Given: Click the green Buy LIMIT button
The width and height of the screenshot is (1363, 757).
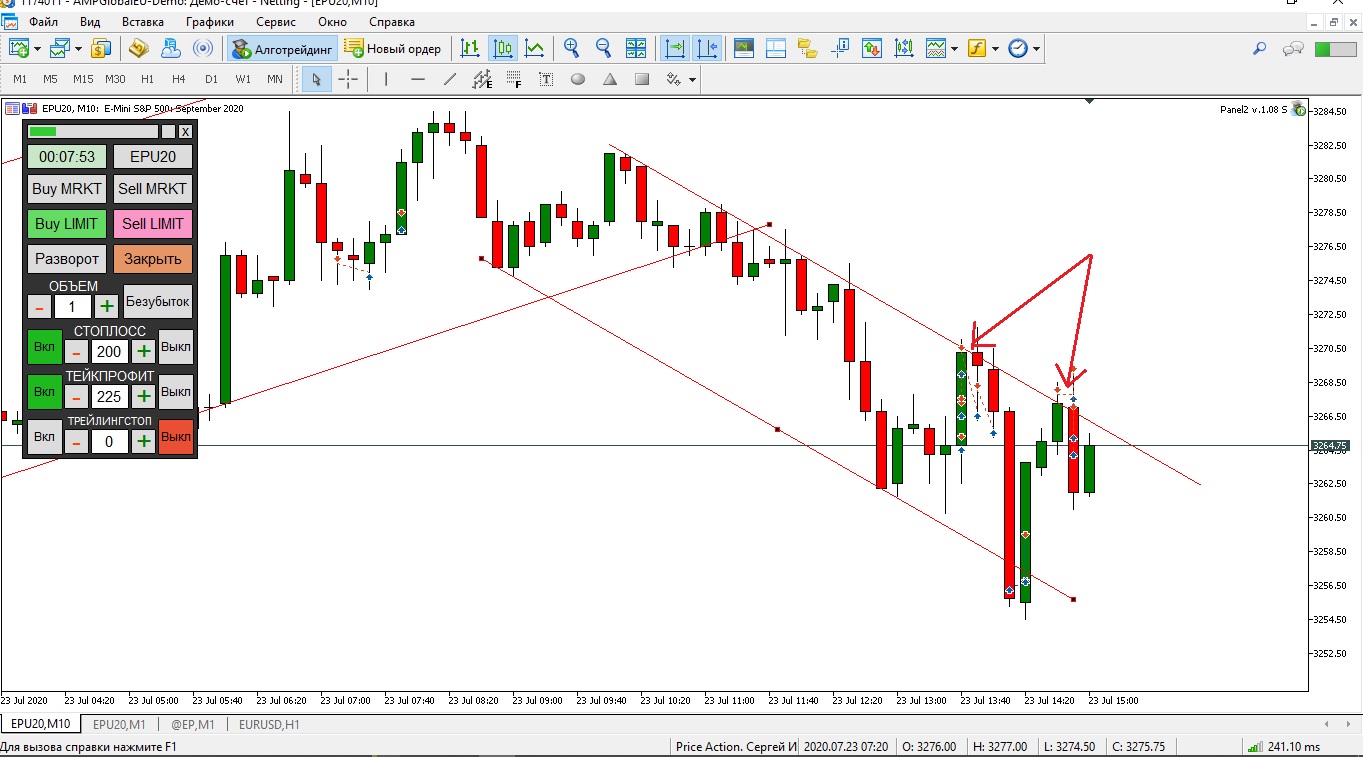Looking at the screenshot, I should coord(67,224).
